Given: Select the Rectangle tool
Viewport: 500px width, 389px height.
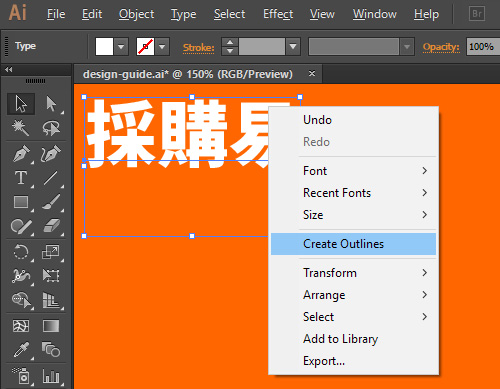Looking at the screenshot, I should tap(21, 202).
